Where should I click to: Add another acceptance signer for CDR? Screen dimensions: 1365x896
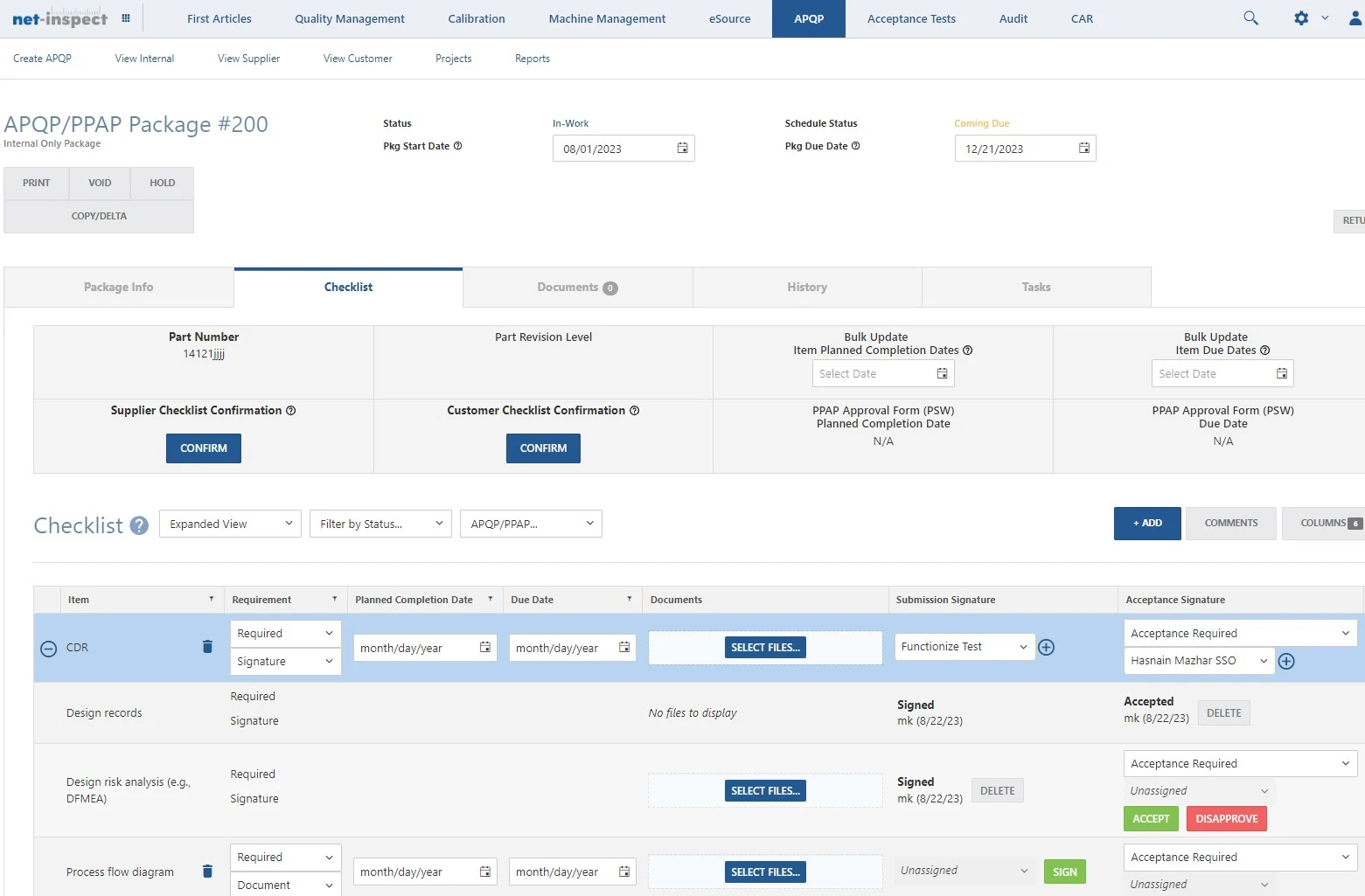[x=1286, y=662]
